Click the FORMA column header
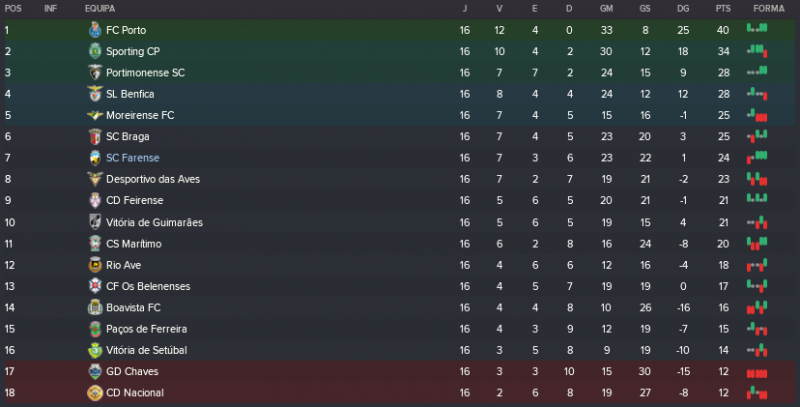Screen dimensions: 800x407 click(x=768, y=8)
